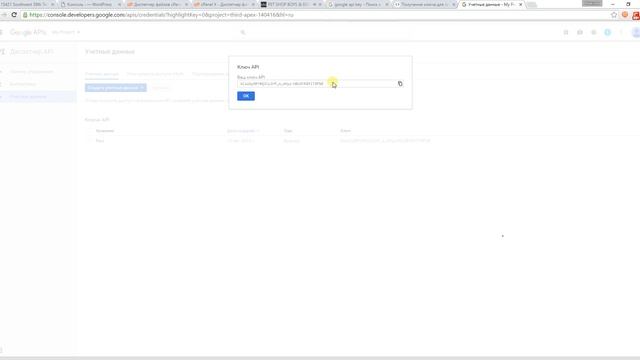Expand the My Project selector dropdown
Image resolution: width=640 pixels, height=360 pixels.
coord(66,32)
